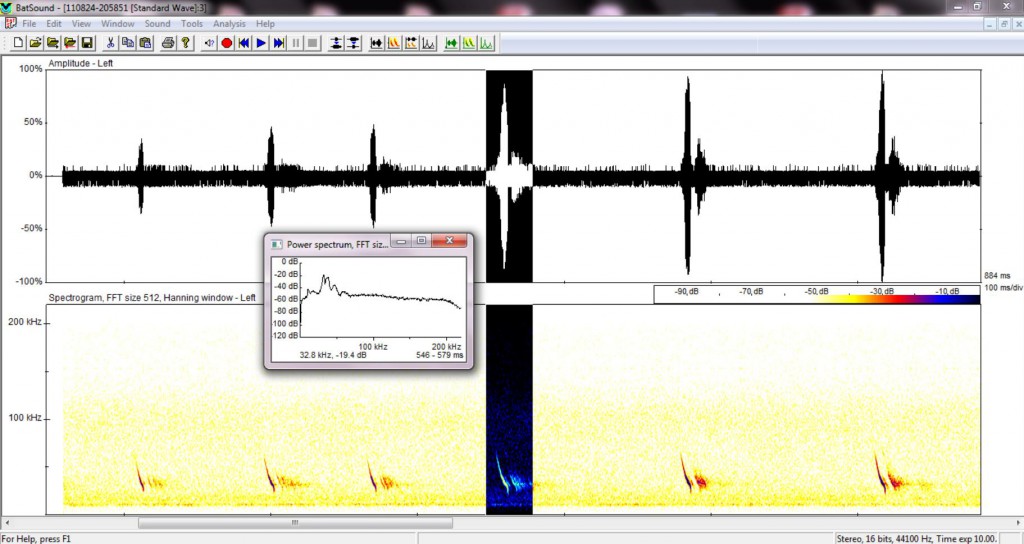This screenshot has width=1024, height=544.
Task: Skip to end with the blue skip-forward button
Action: tap(279, 43)
